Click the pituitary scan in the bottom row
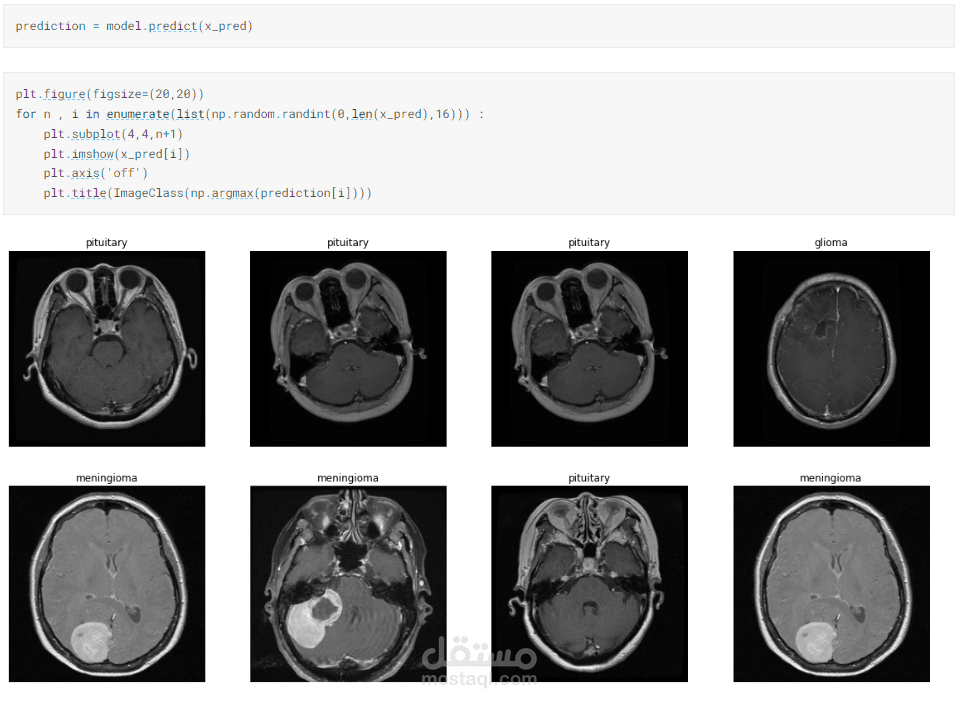The height and width of the screenshot is (703, 959). [x=588, y=583]
